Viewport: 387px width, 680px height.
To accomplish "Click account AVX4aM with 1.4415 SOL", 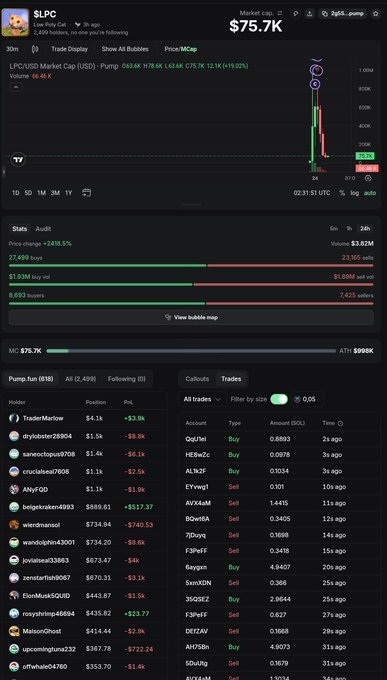I will click(x=198, y=503).
